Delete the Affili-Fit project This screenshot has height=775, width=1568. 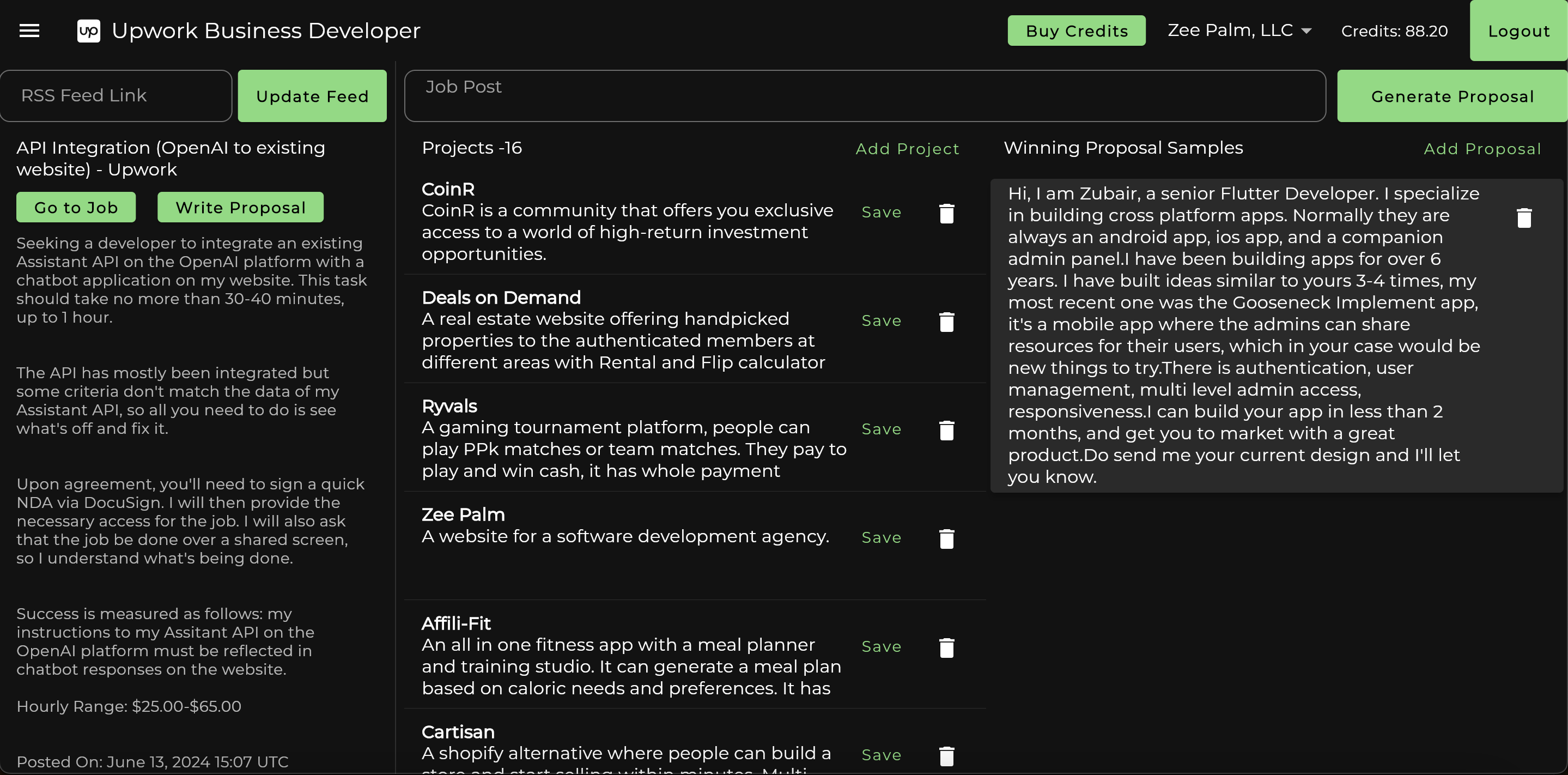[x=946, y=647]
